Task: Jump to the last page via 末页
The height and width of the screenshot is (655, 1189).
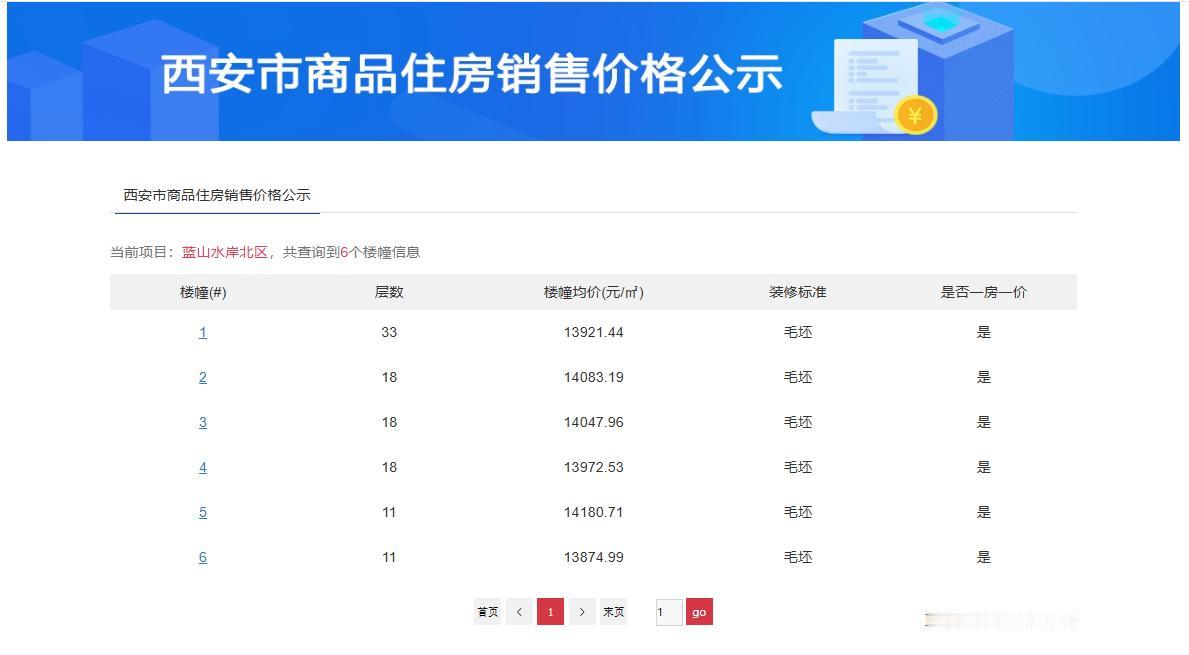Action: tap(613, 611)
